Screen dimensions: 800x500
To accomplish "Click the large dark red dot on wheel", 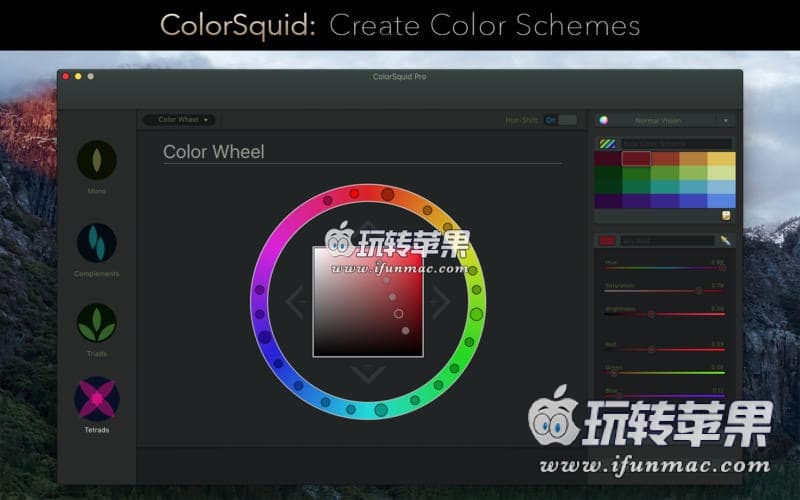I will (x=388, y=194).
